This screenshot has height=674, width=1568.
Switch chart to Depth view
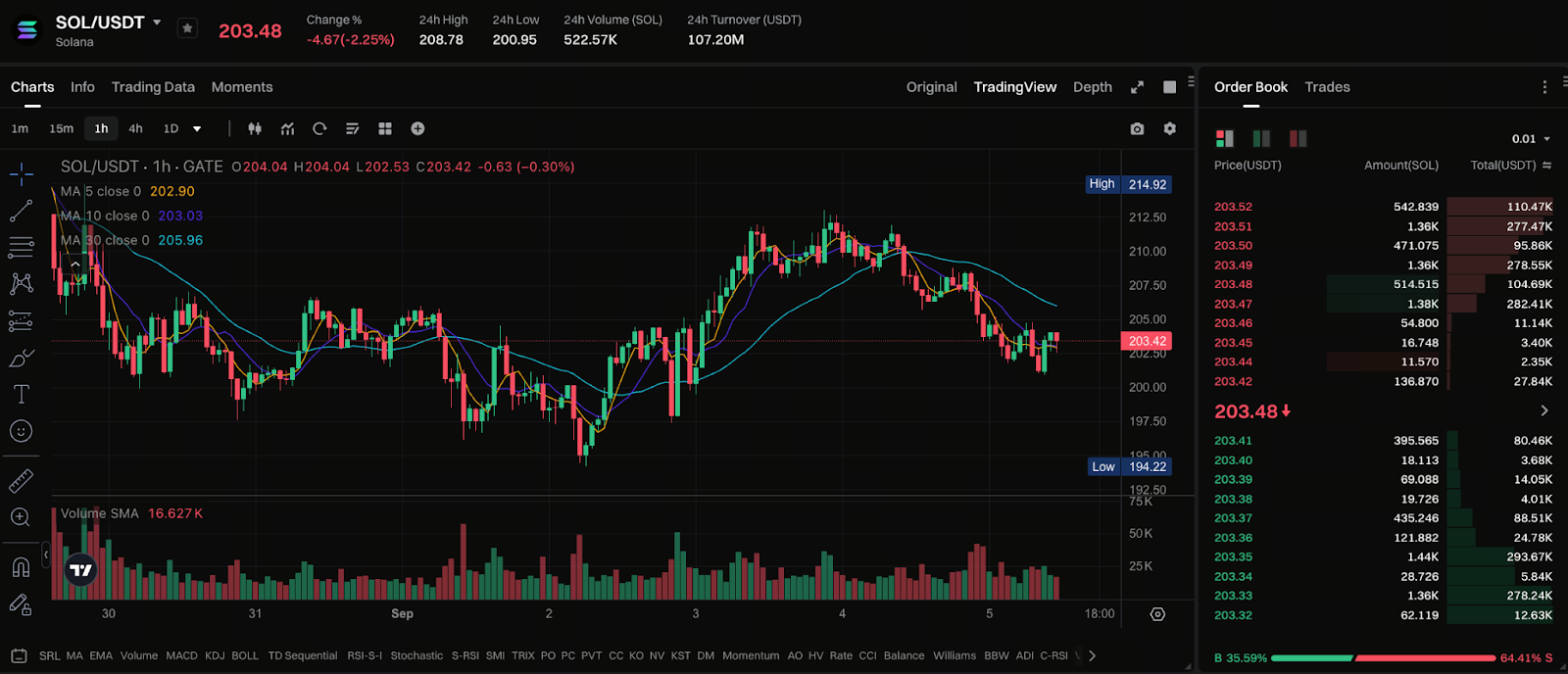click(1093, 87)
